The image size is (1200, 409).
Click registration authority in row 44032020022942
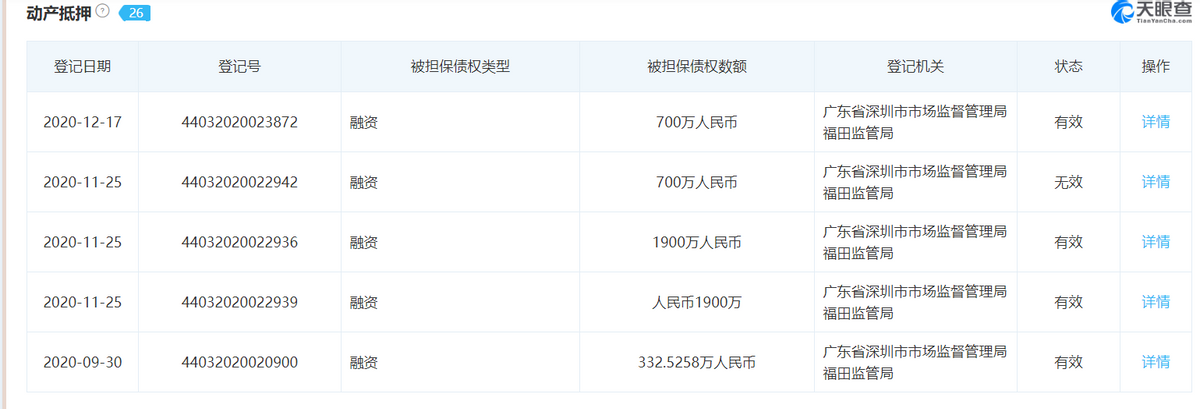(914, 182)
